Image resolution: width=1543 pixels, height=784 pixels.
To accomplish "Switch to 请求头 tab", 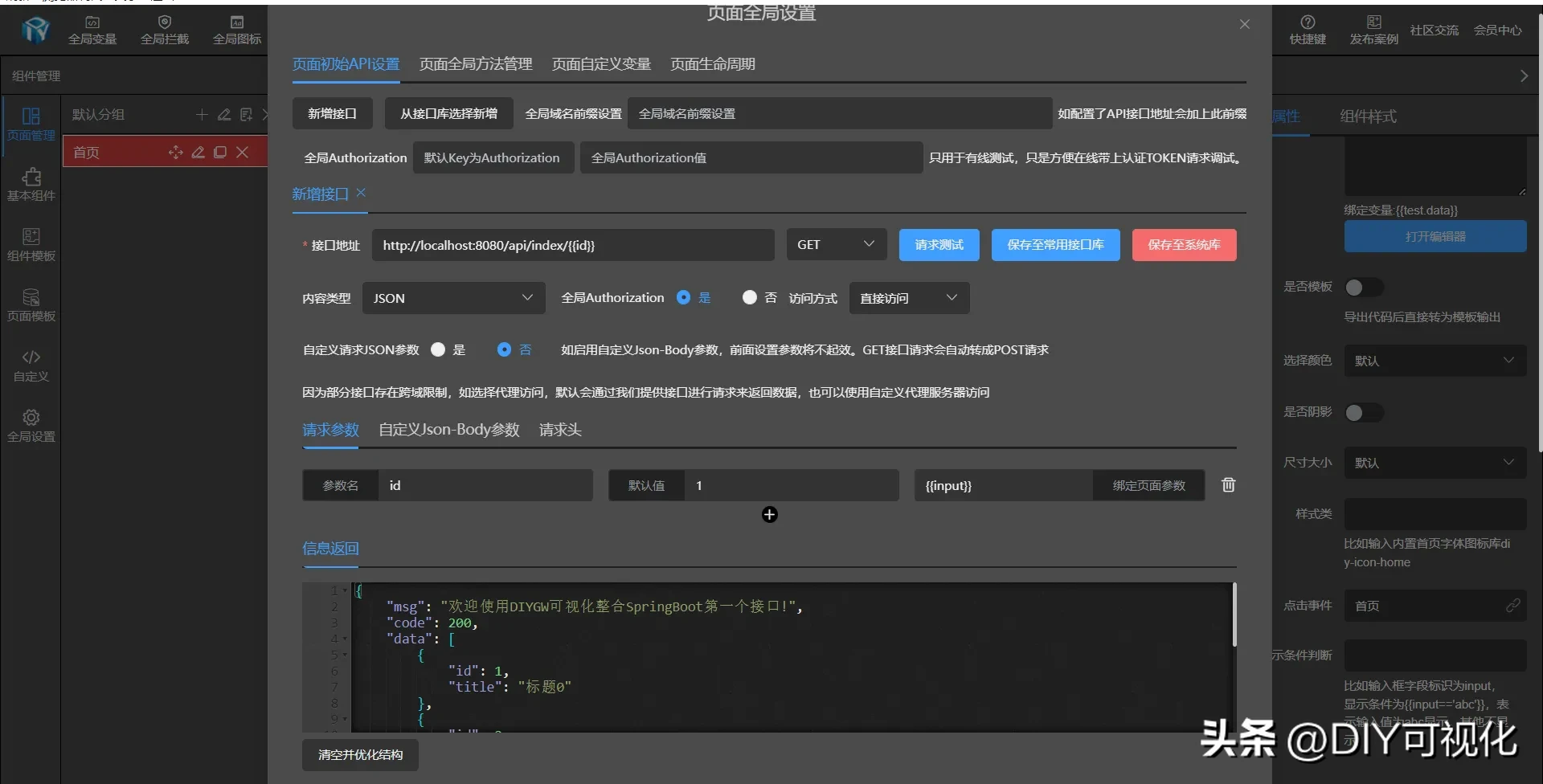I will 560,431.
